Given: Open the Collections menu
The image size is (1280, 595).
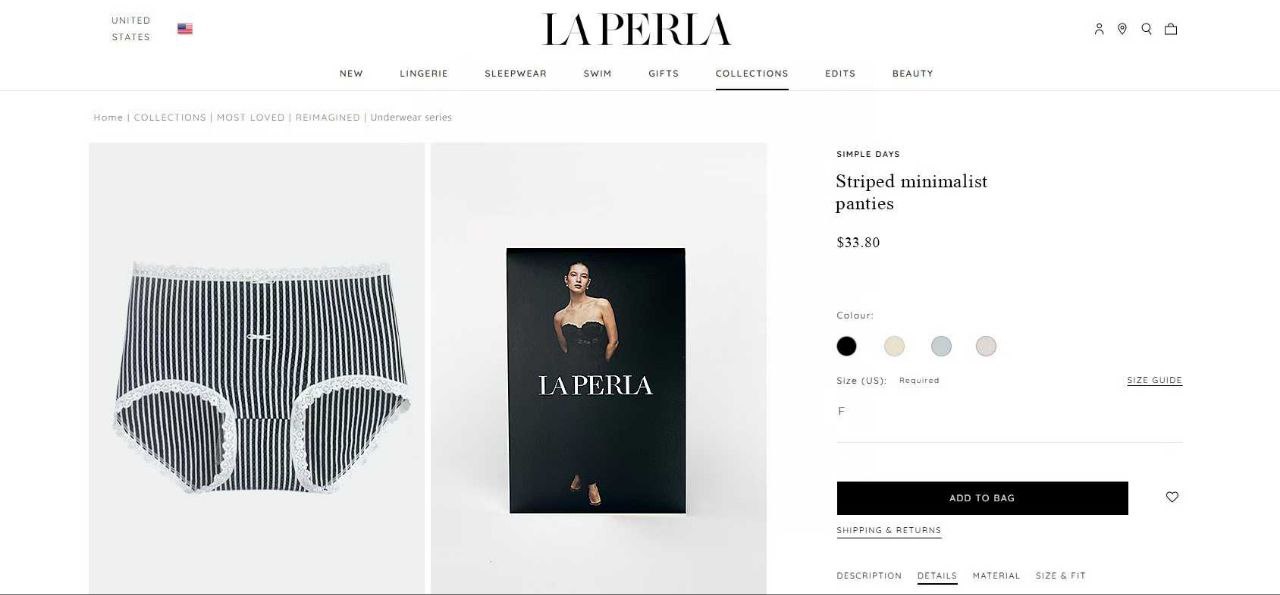Looking at the screenshot, I should pos(752,73).
